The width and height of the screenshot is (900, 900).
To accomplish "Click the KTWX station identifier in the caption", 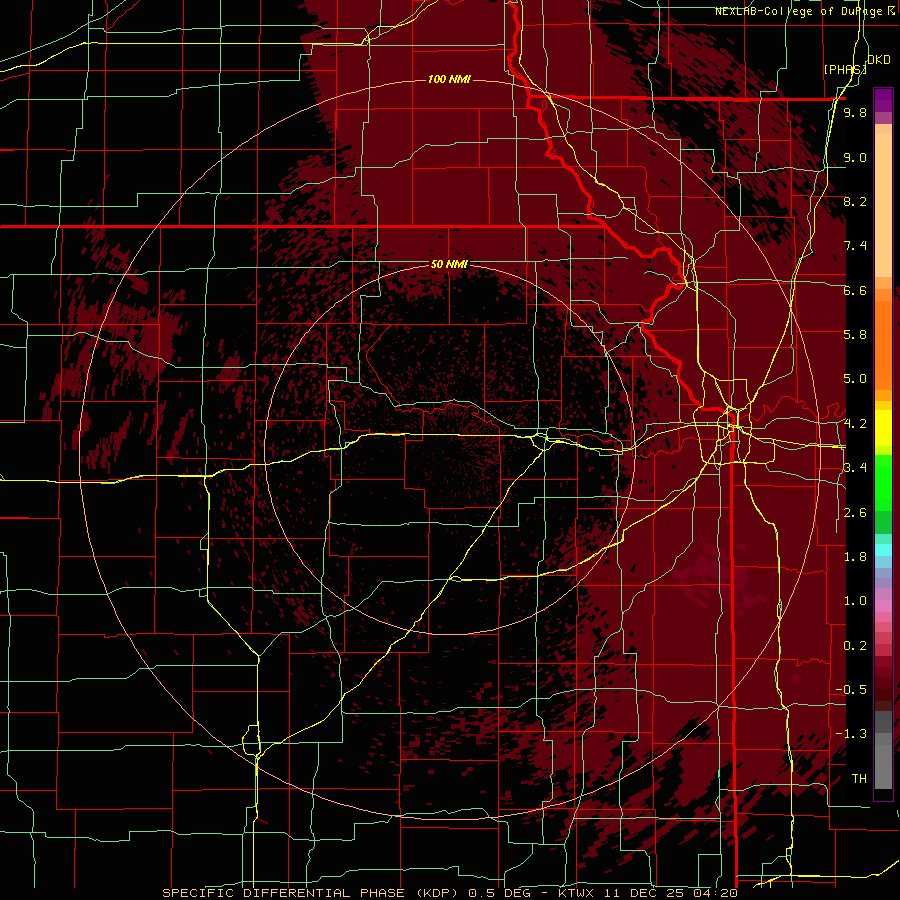I will 578,893.
